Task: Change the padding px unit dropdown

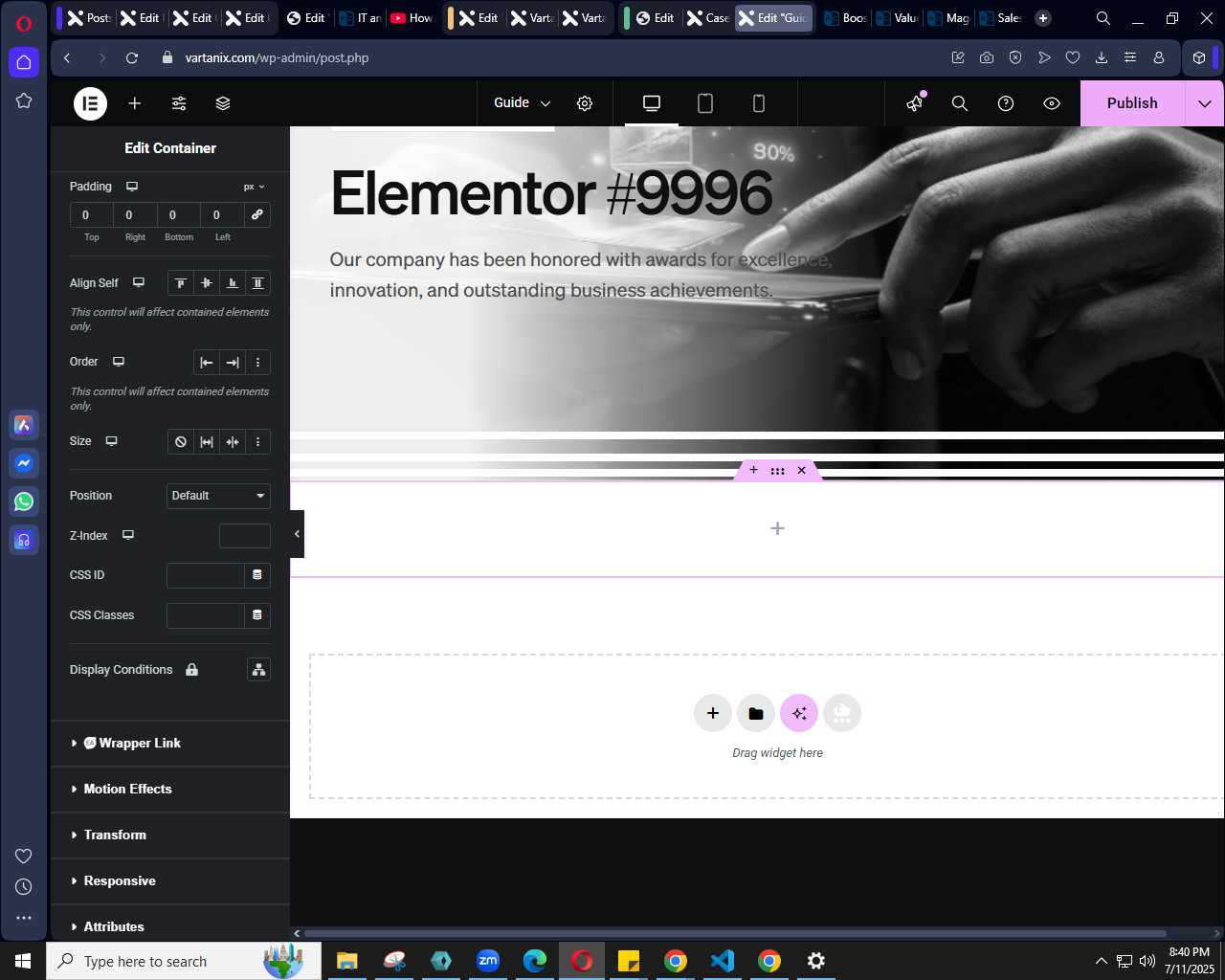Action: (255, 187)
